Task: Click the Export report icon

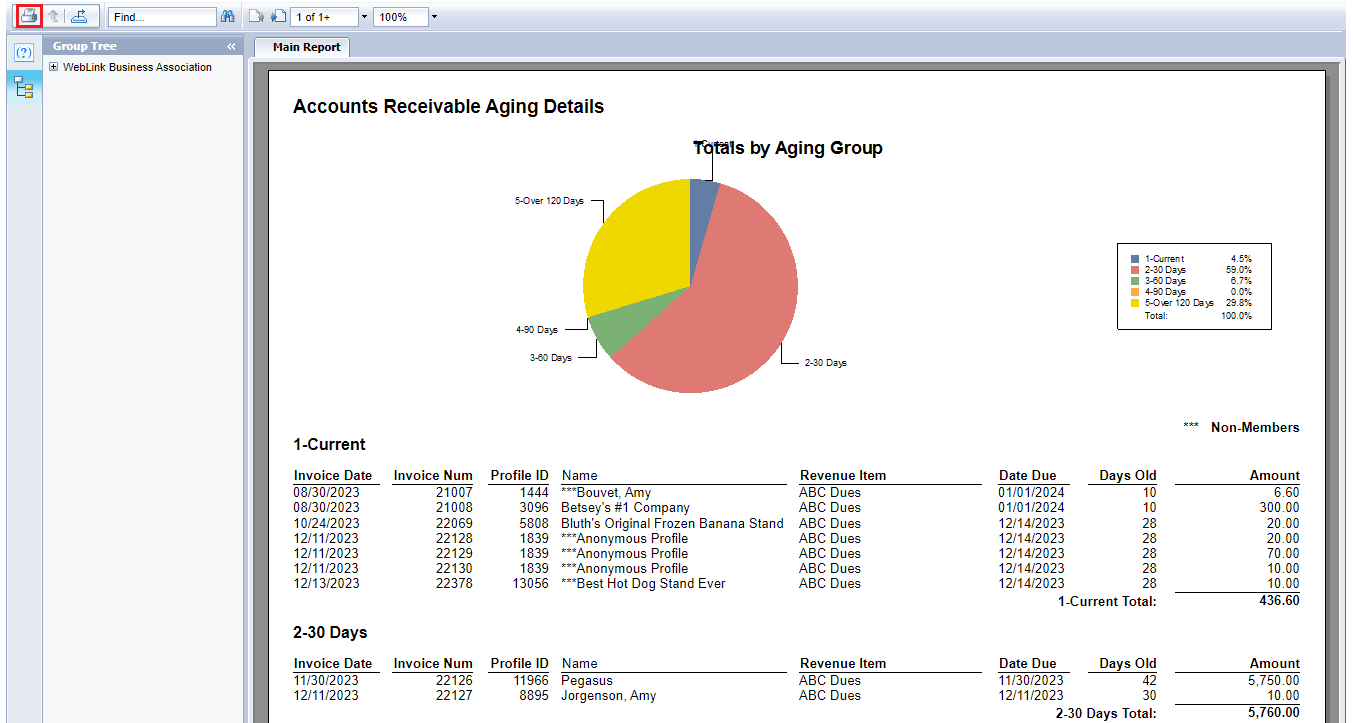Action: pos(79,17)
